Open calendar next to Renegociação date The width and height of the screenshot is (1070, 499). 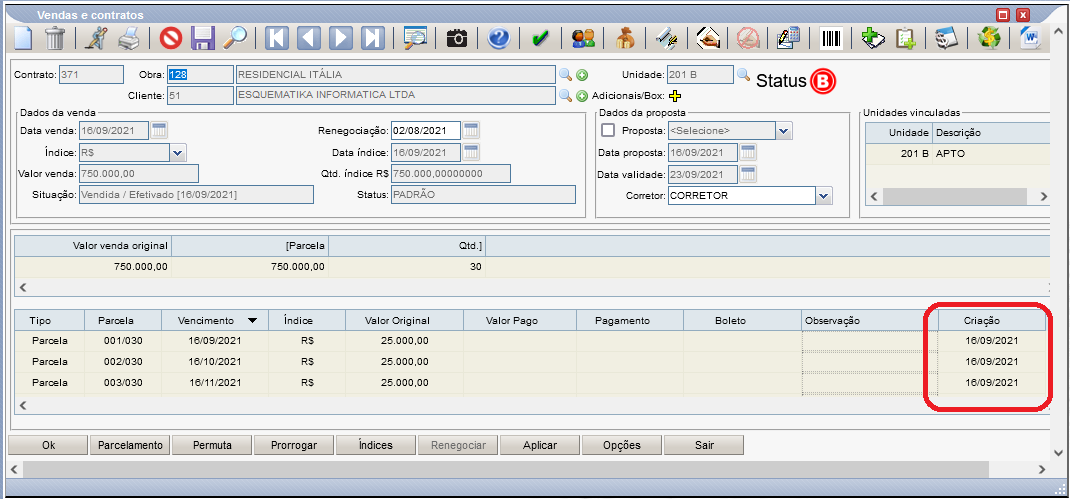[471, 130]
